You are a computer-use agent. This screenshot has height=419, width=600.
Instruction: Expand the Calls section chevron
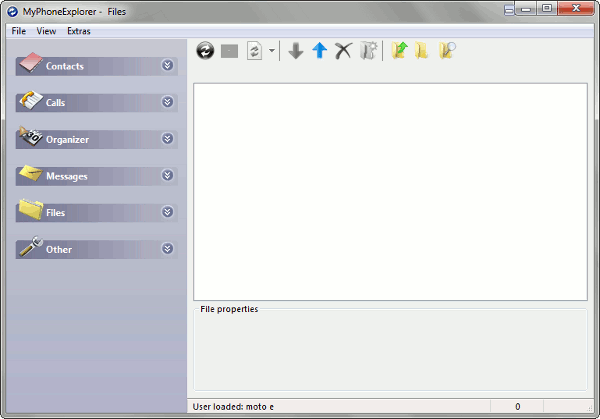(x=167, y=102)
